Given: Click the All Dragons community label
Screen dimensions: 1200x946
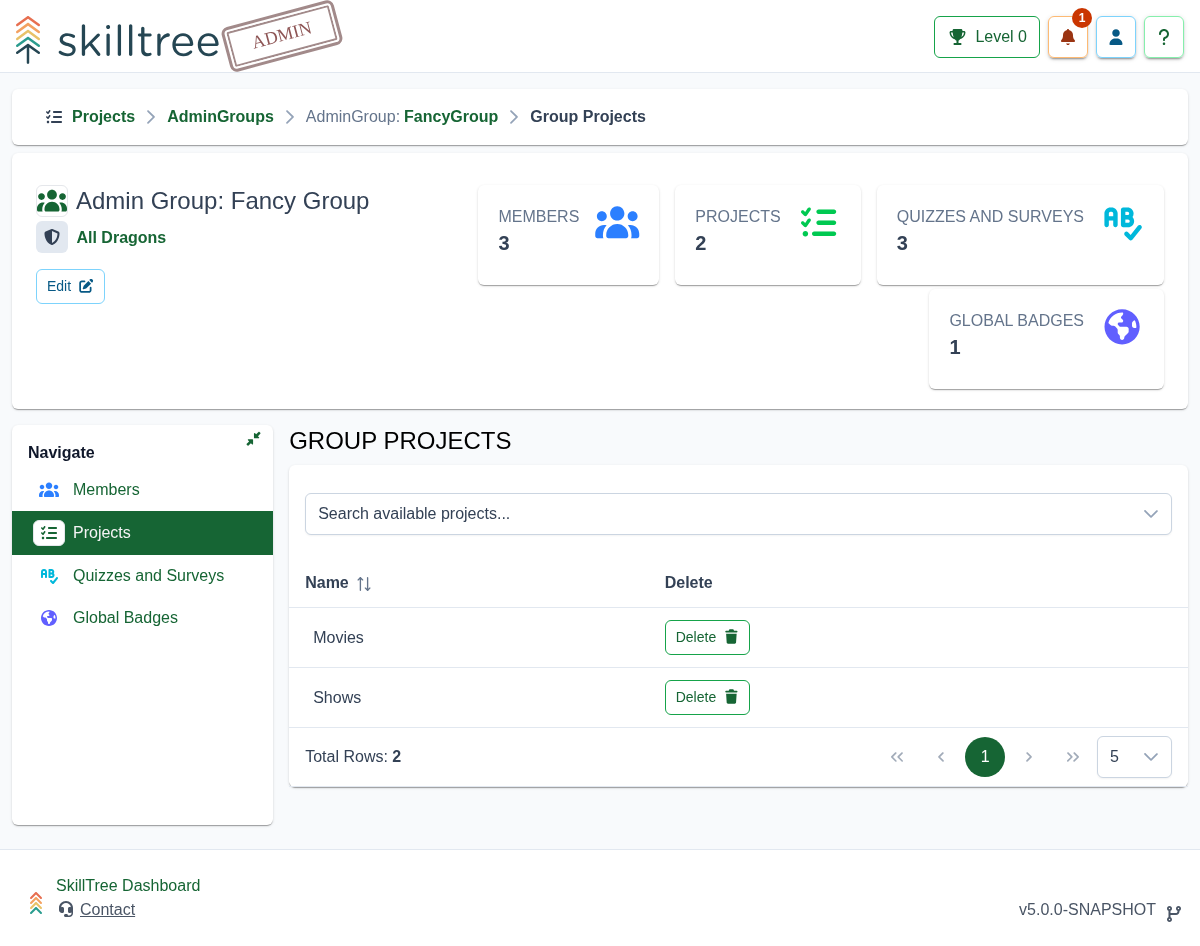Looking at the screenshot, I should click(121, 238).
